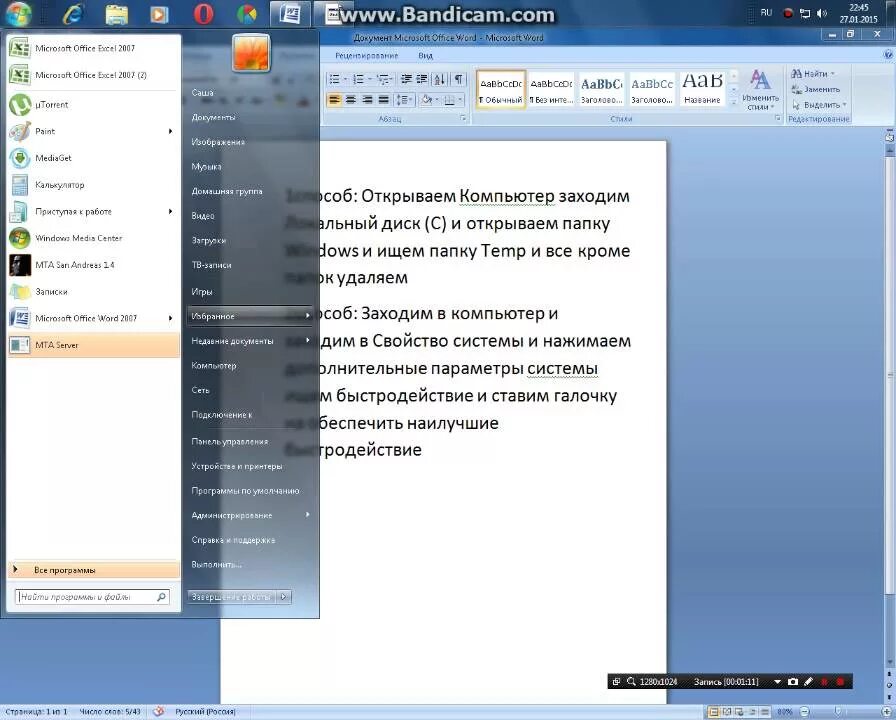Open Записки sticky notes
Screen dimensions: 896x720
tap(94, 291)
